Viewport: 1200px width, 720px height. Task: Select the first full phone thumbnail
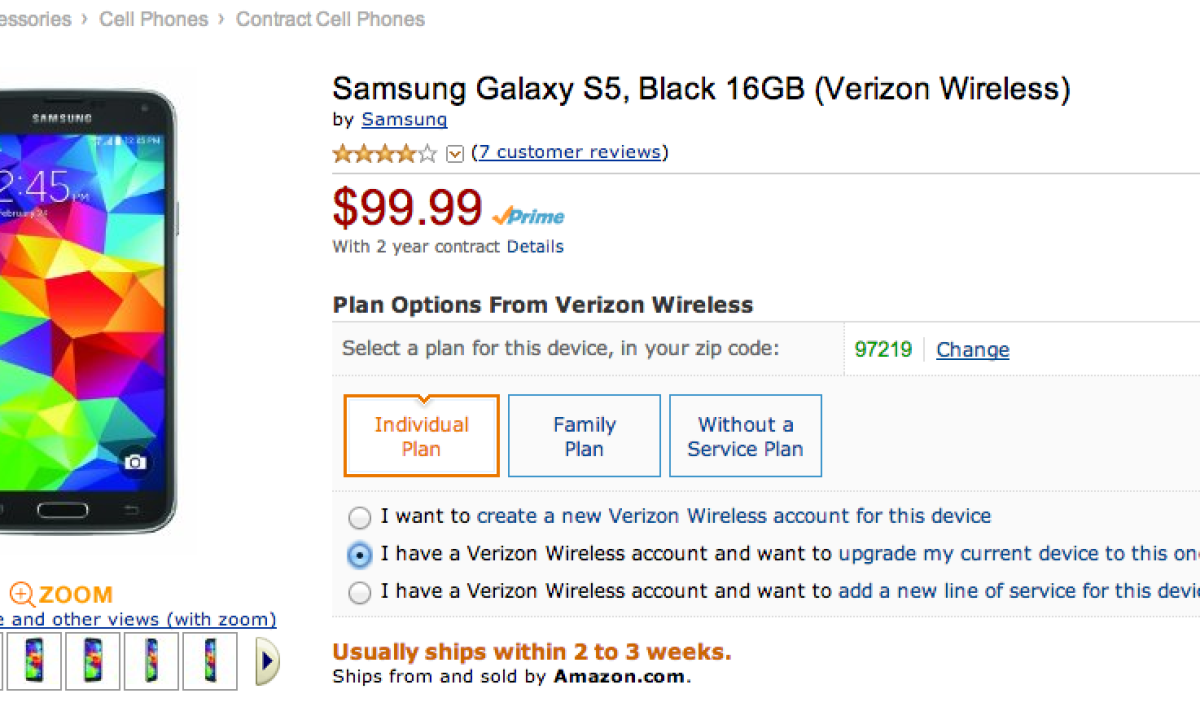[33, 661]
